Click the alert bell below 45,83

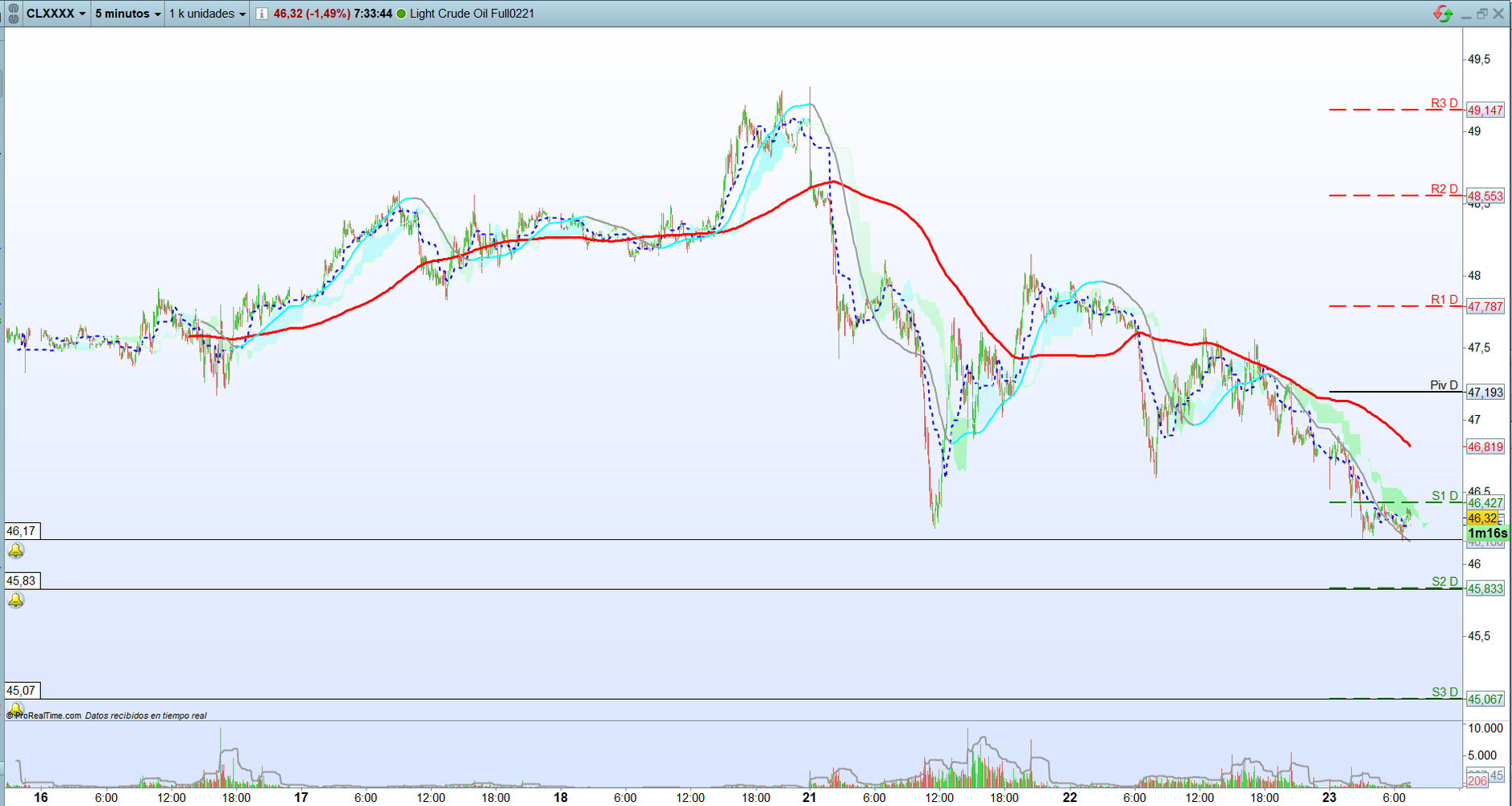pyautogui.click(x=15, y=600)
